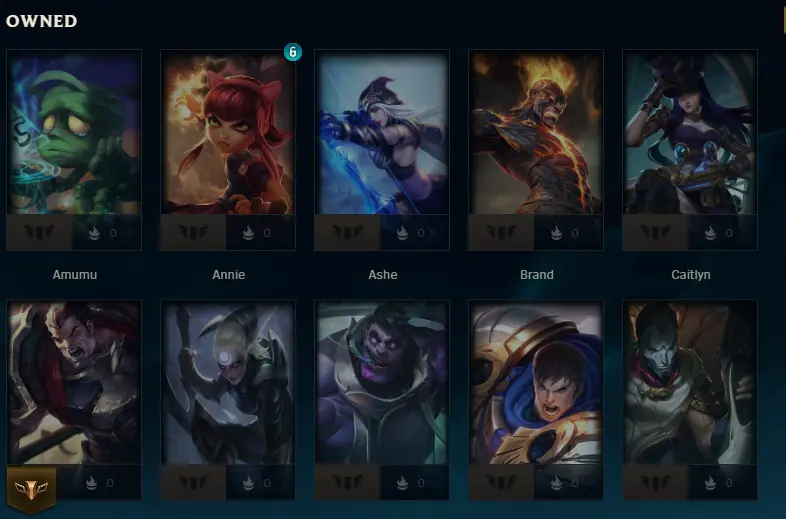Click the Brand name label

pos(537,275)
